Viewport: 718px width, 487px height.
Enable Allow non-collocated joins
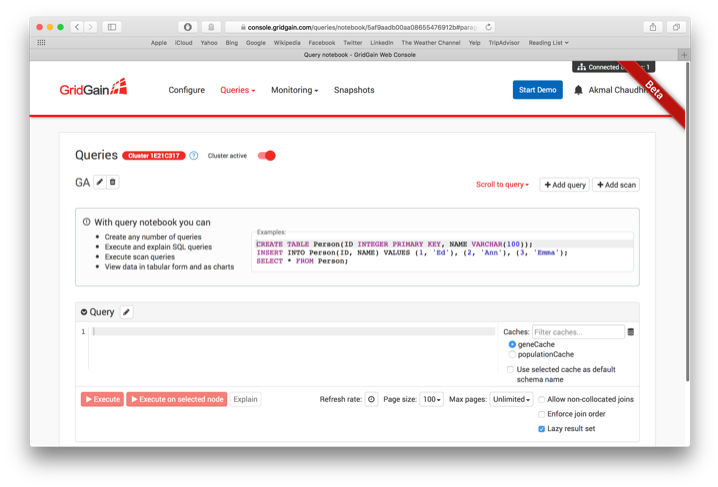pyautogui.click(x=541, y=400)
